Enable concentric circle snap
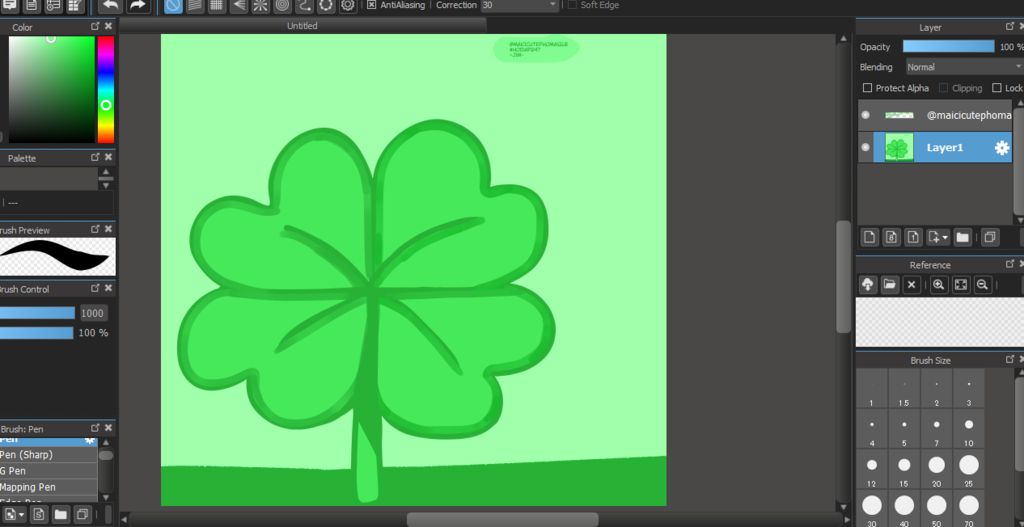The image size is (1024, 527). 282,6
